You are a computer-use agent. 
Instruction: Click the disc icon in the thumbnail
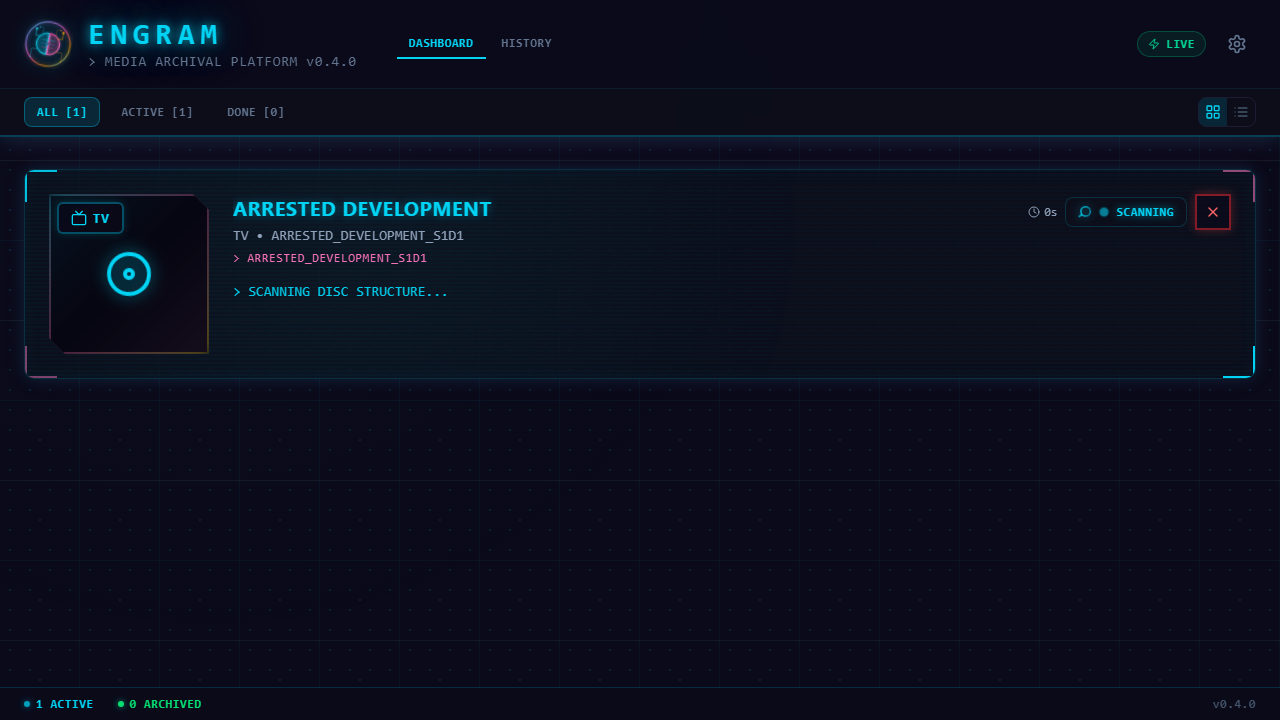(129, 274)
